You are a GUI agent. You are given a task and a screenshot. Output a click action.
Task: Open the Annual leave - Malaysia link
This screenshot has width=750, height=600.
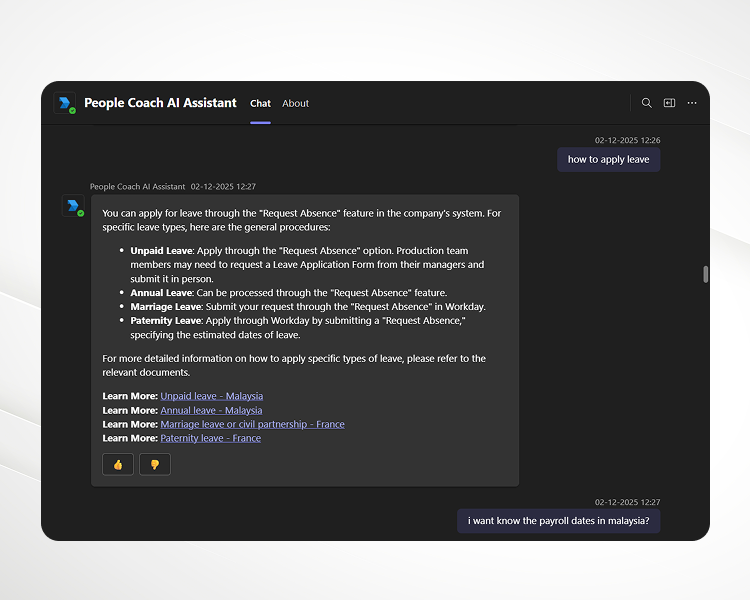(211, 410)
